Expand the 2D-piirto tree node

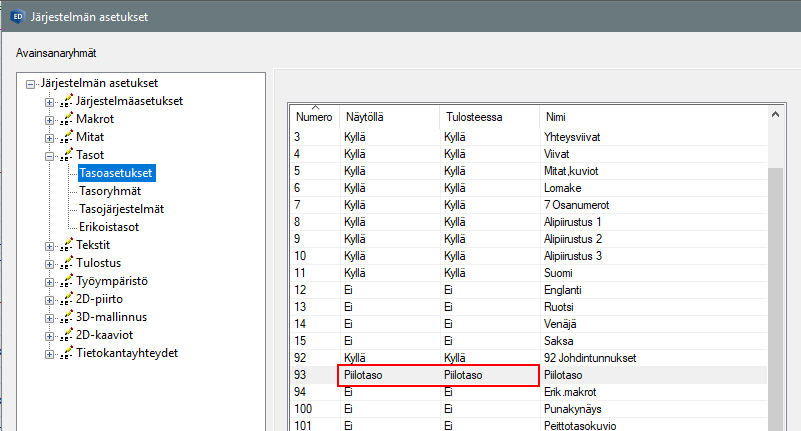[50, 299]
